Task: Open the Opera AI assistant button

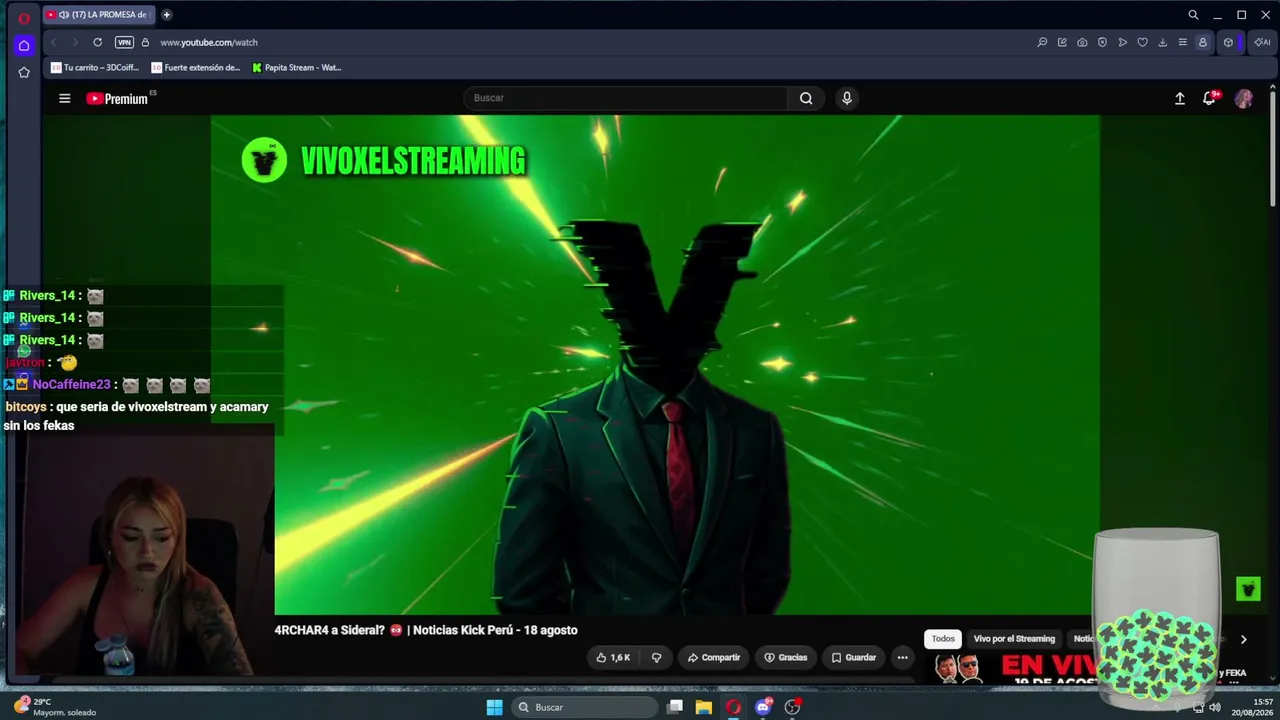Action: [1262, 42]
